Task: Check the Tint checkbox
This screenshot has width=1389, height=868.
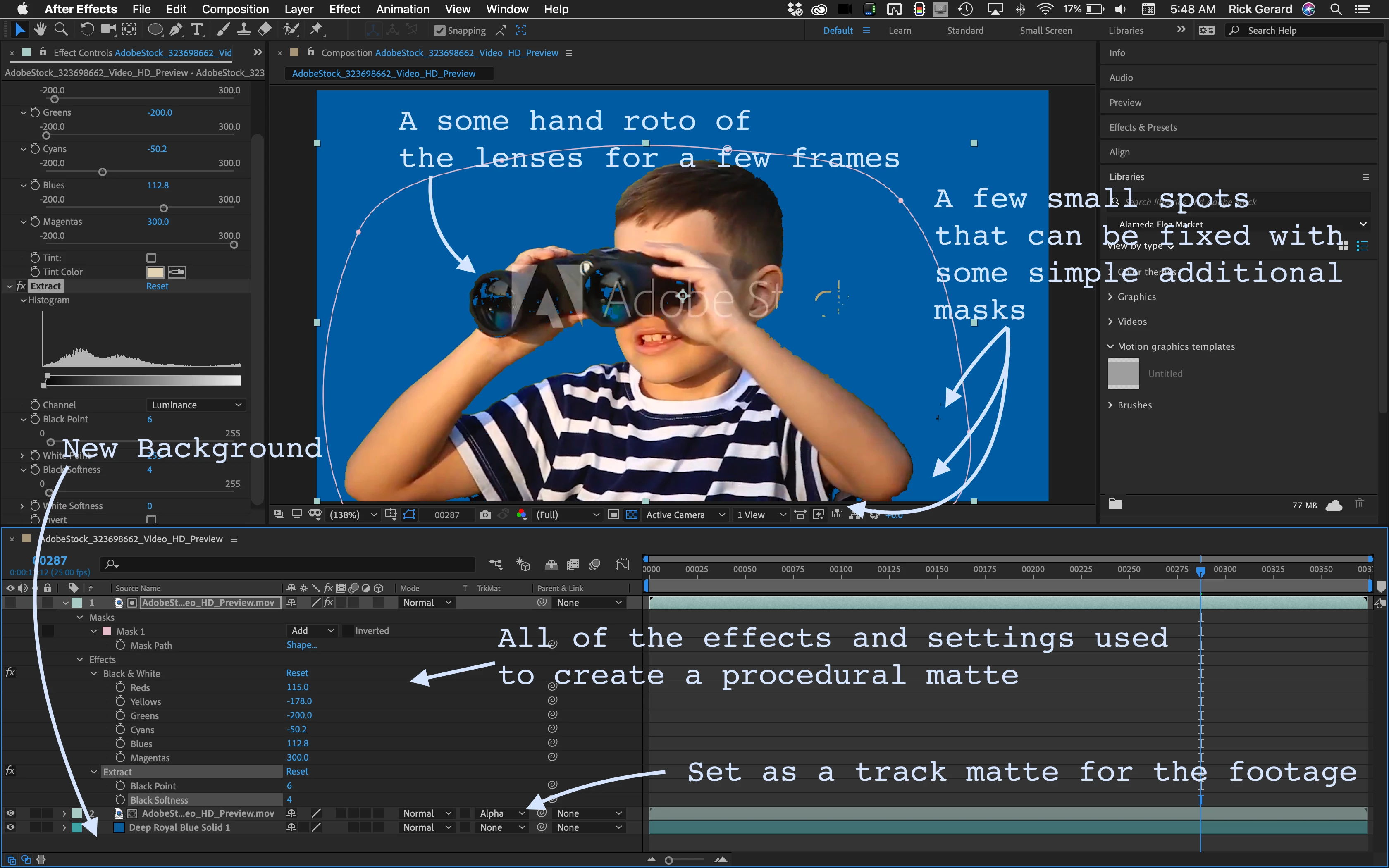Action: tap(151, 258)
